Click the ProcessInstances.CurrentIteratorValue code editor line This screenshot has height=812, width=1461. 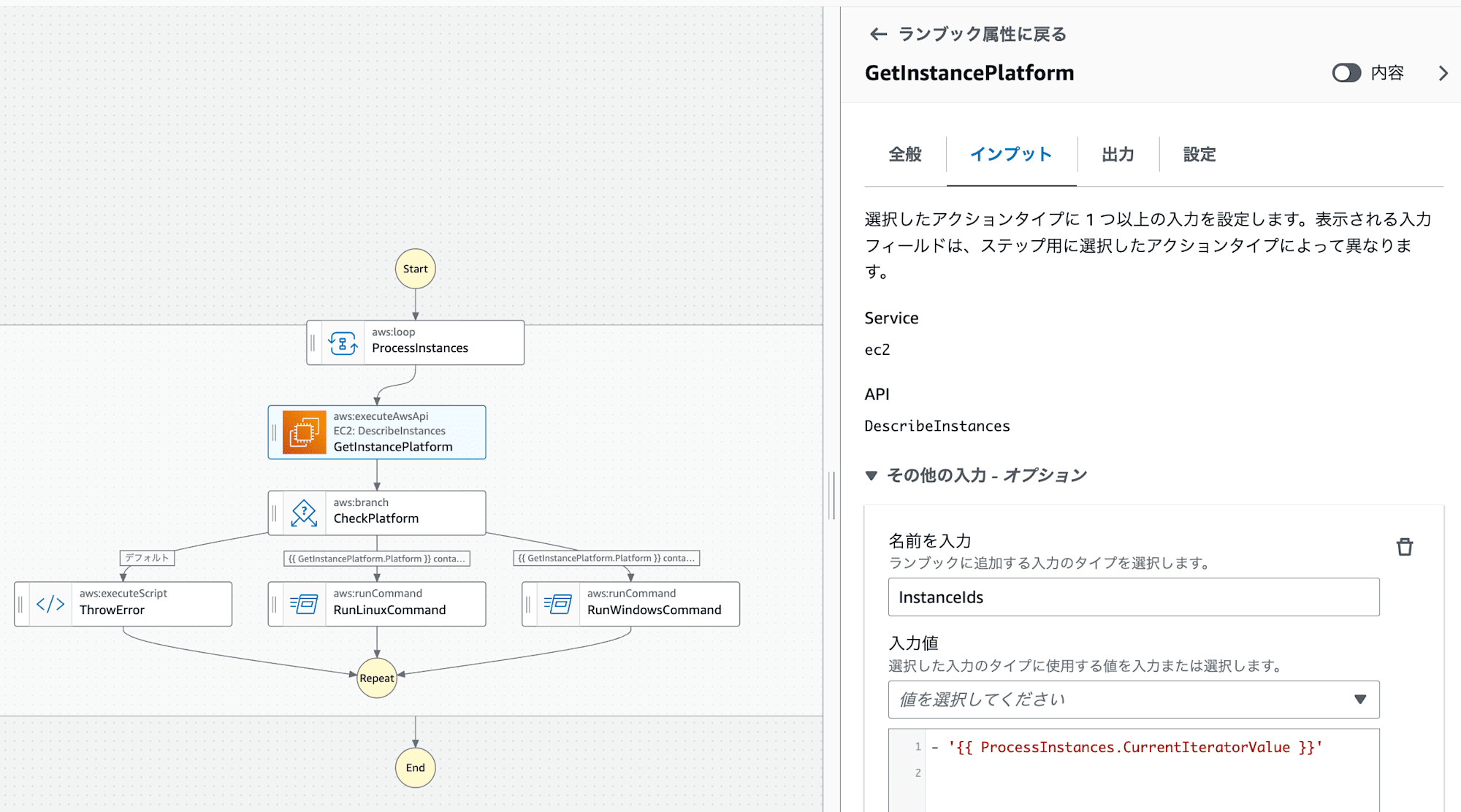point(1134,747)
